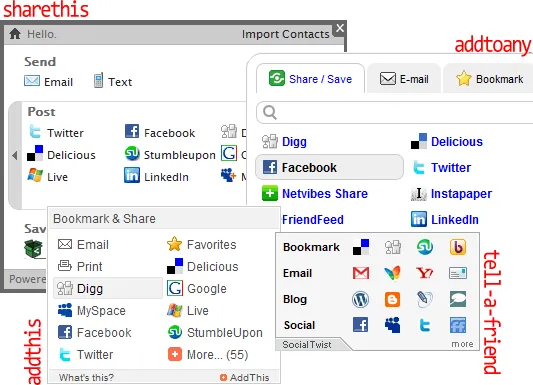Select Google in AddThis menu
The height and width of the screenshot is (385, 533).
tap(196, 288)
